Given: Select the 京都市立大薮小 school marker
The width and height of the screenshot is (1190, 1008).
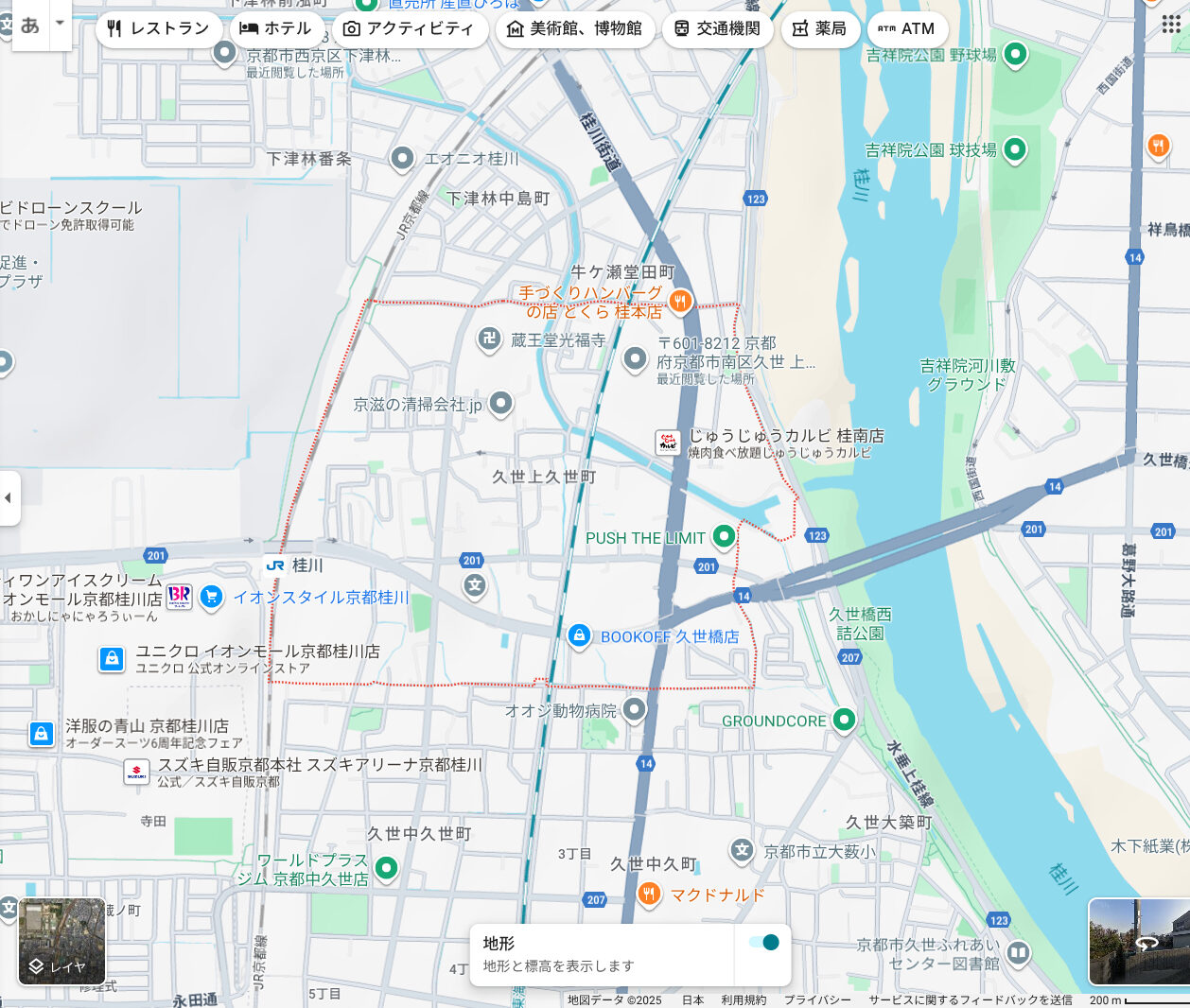Looking at the screenshot, I should coord(742,850).
